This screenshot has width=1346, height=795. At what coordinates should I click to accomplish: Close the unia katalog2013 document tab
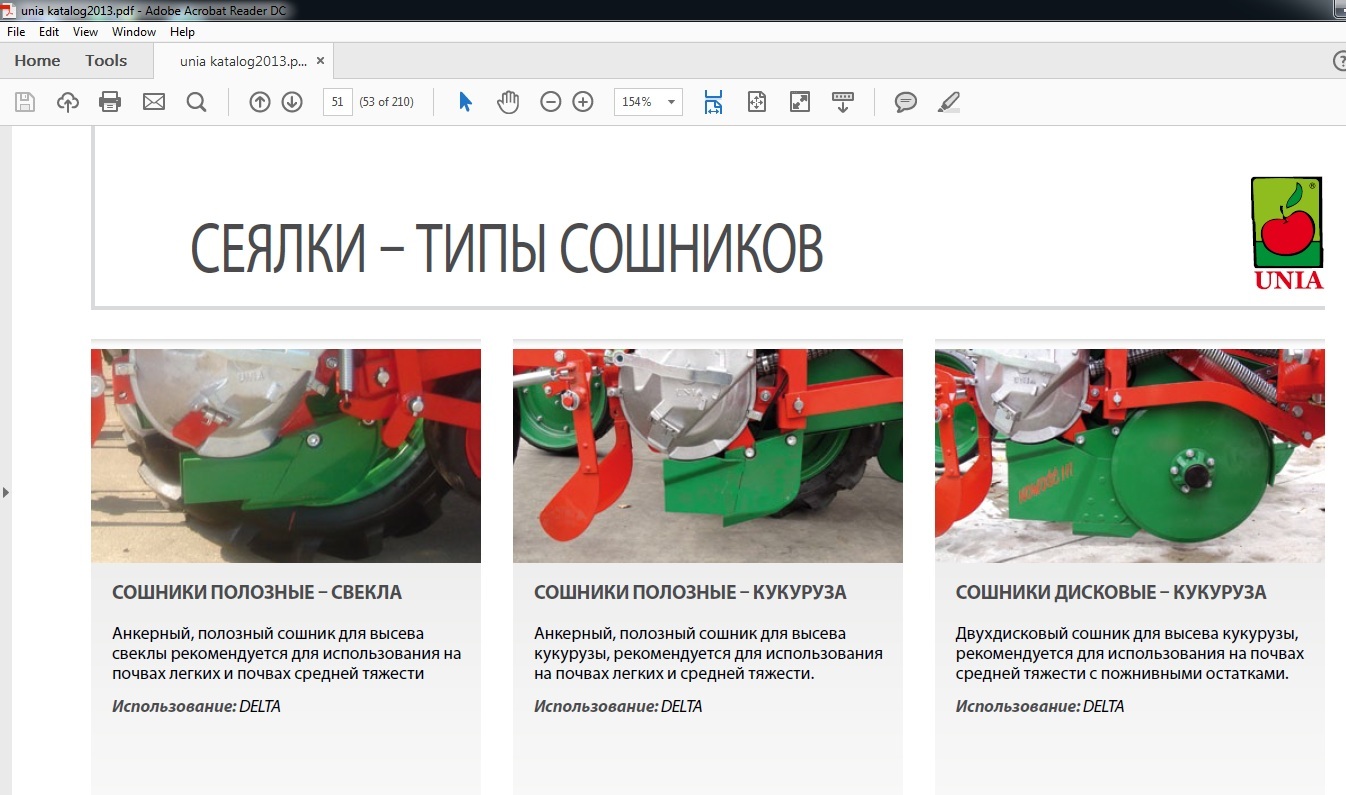click(321, 61)
